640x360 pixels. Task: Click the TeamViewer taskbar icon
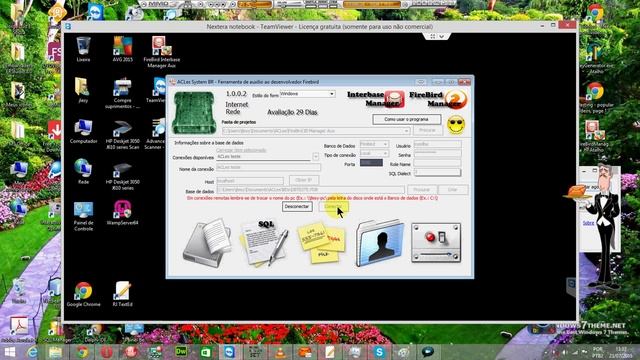tap(230, 352)
